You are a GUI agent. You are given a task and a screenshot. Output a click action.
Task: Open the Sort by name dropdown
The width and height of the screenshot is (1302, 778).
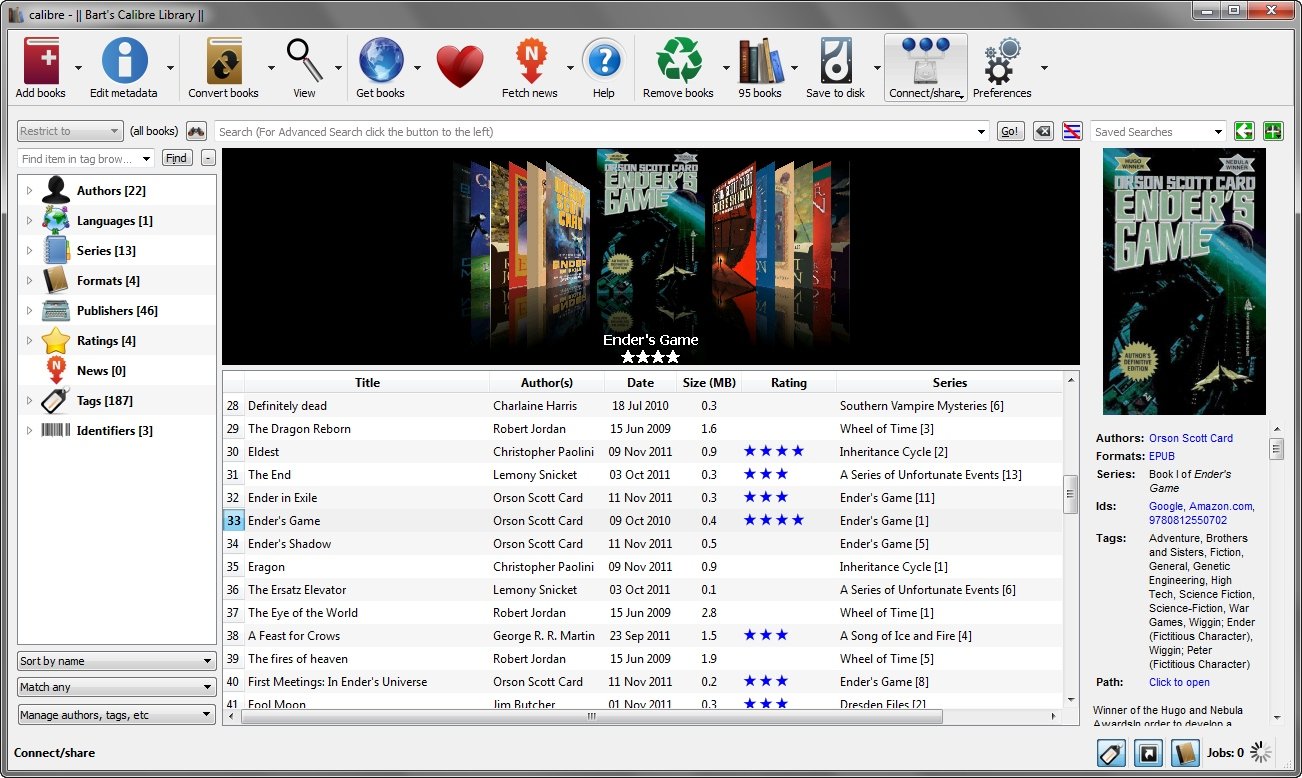coord(117,661)
